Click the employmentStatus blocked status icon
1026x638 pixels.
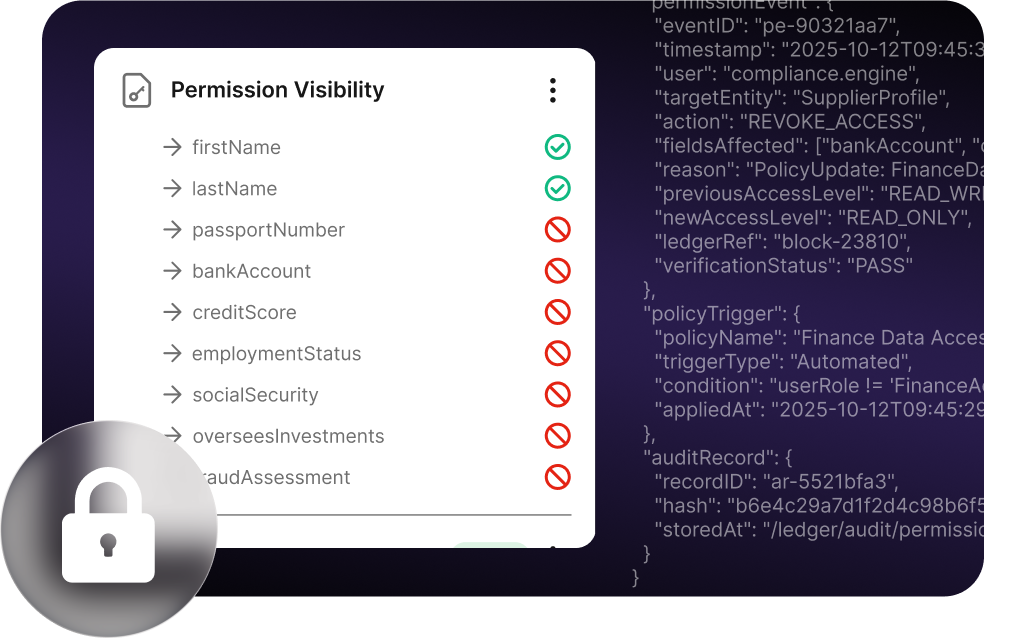pos(557,353)
